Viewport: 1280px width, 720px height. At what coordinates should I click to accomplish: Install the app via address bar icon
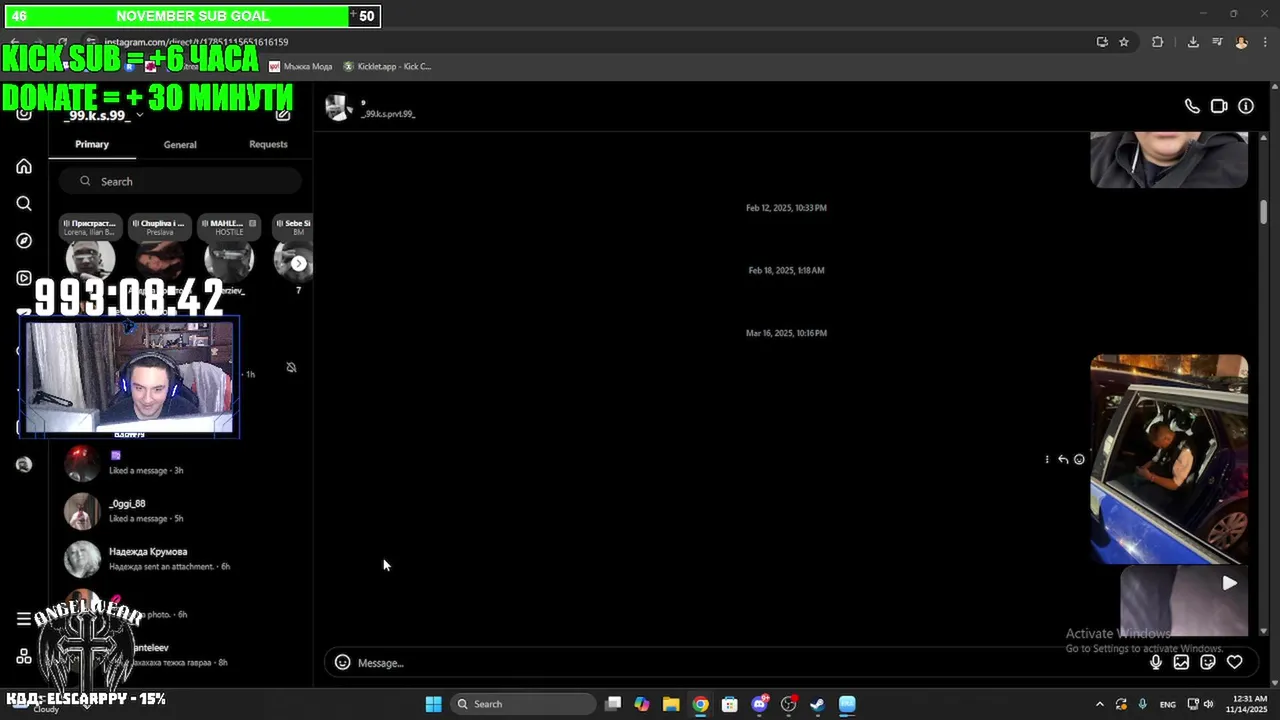pos(1102,42)
